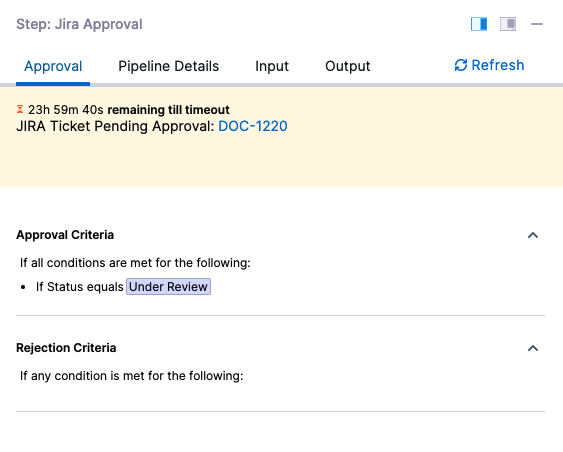The height and width of the screenshot is (452, 563).
Task: Collapse the Rejection Criteria section chevron
Action: (533, 348)
